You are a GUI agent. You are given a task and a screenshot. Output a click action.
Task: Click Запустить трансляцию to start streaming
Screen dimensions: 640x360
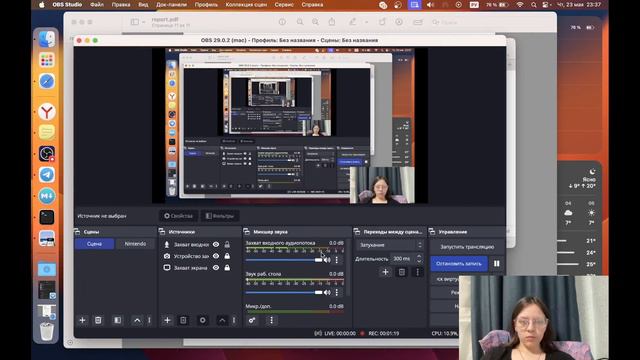coord(467,247)
